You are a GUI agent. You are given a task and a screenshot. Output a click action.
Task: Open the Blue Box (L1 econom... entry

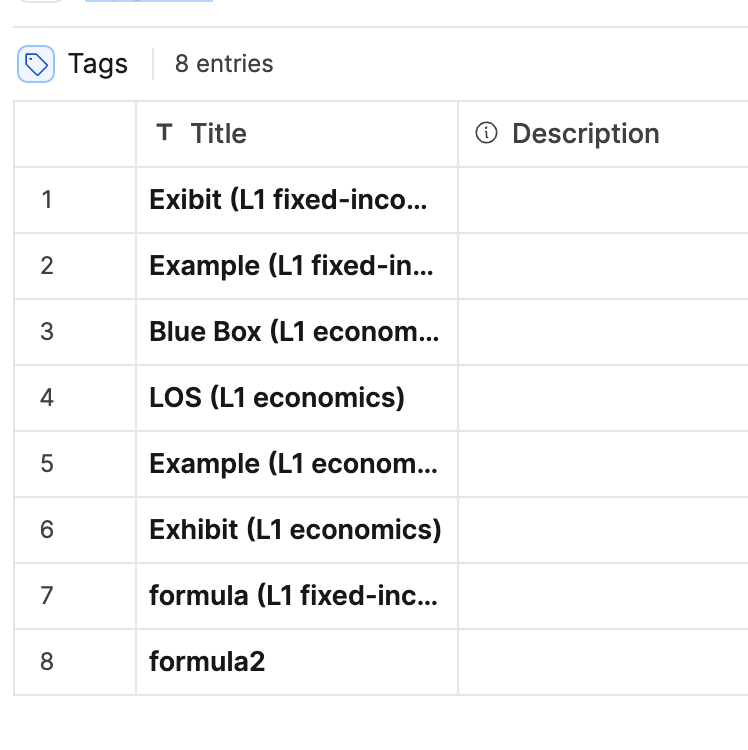[x=294, y=331]
